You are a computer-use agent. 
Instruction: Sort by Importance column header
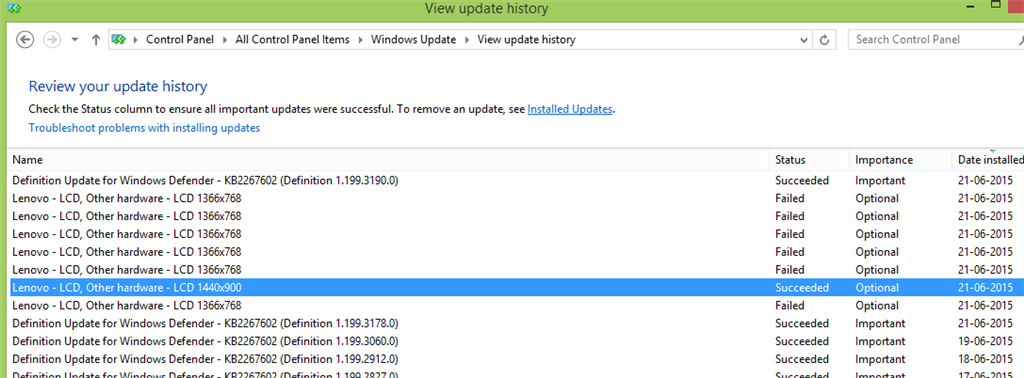[901, 160]
